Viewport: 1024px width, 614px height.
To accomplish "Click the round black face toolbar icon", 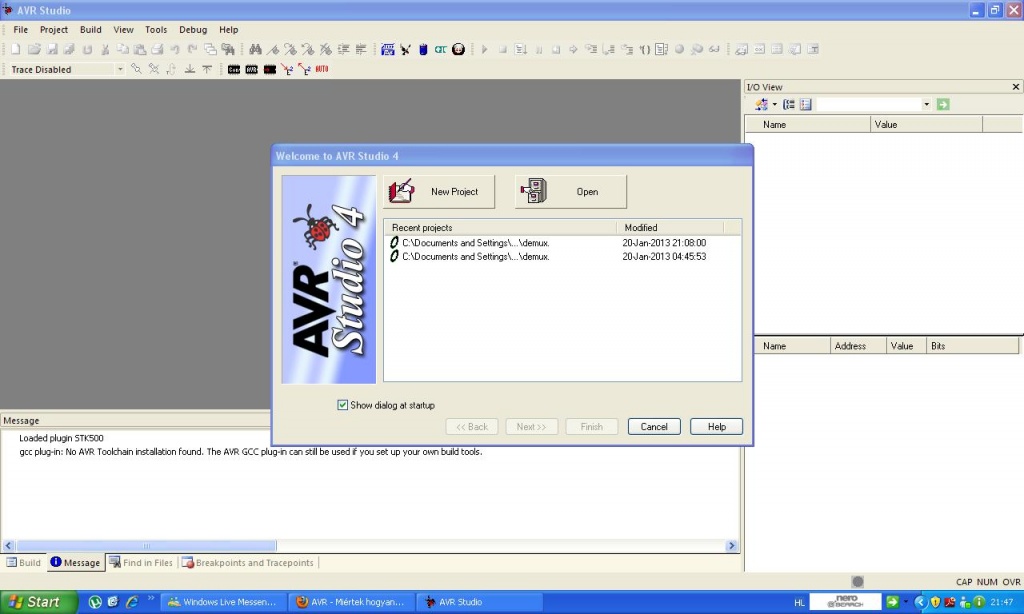I will coord(458,49).
